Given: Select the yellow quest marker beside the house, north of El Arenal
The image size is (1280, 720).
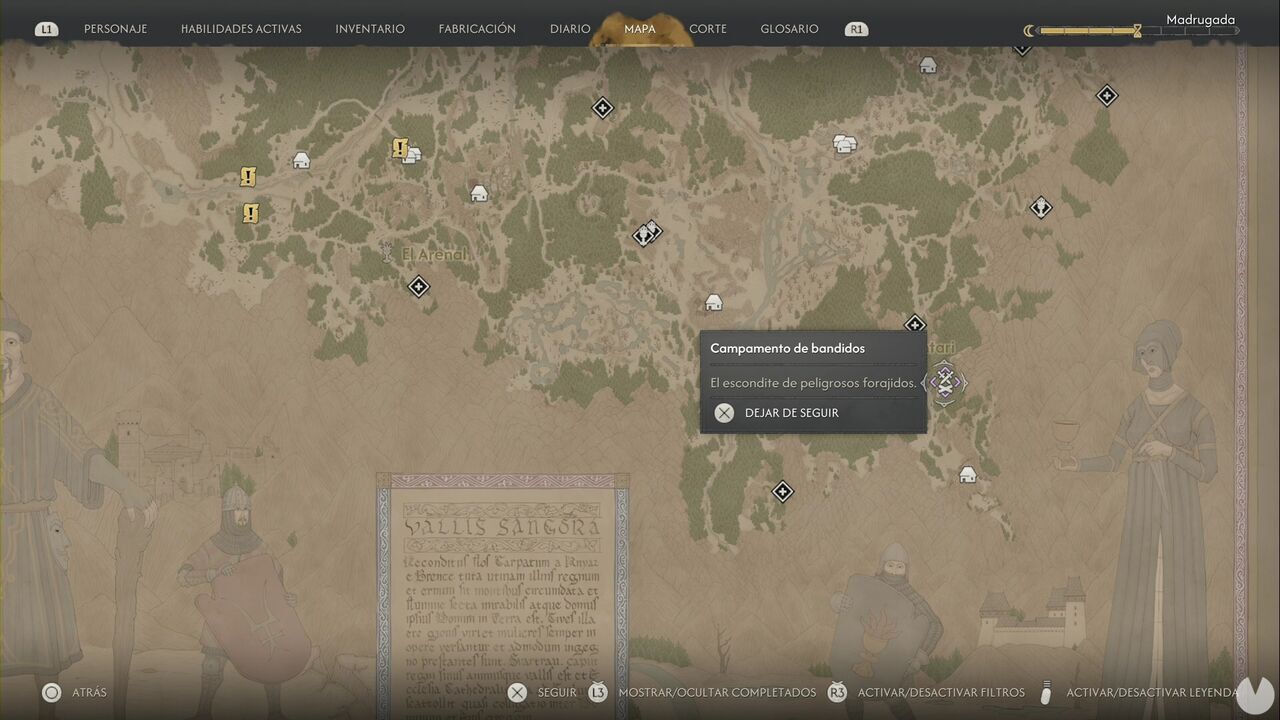Looking at the screenshot, I should pos(400,149).
